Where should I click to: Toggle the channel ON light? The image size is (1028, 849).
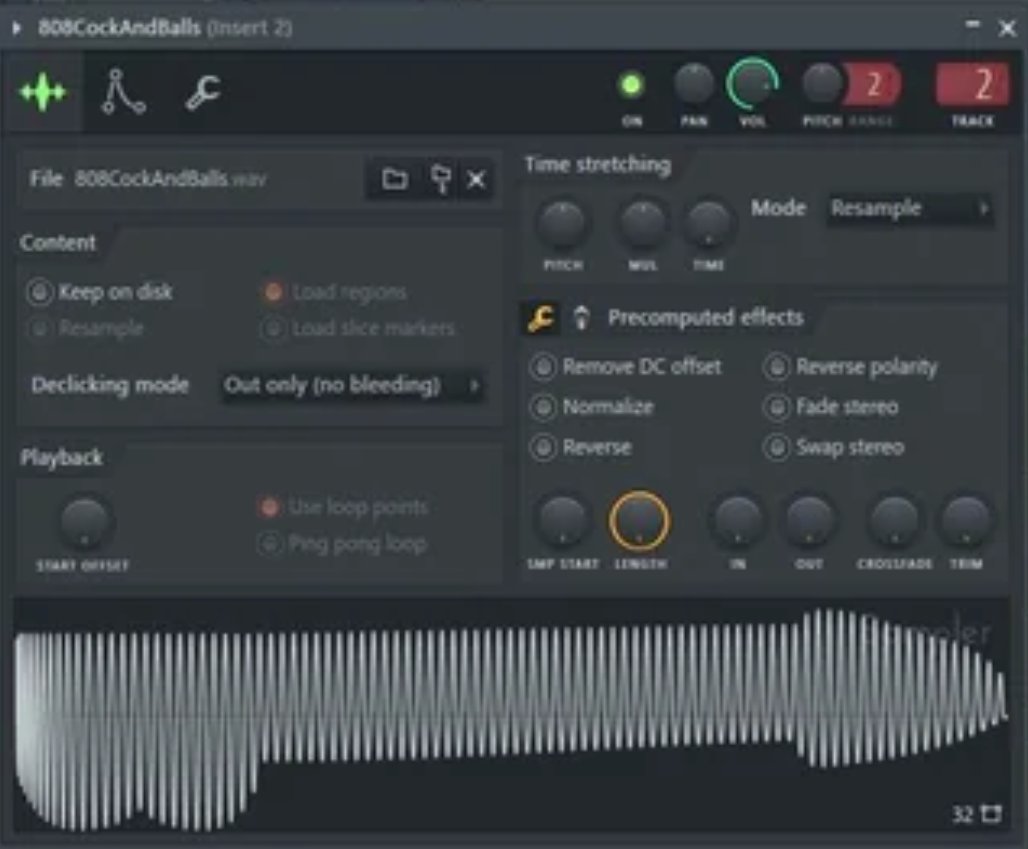point(631,85)
